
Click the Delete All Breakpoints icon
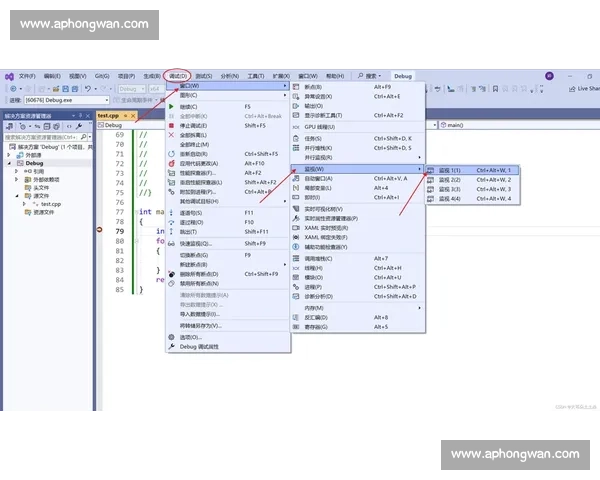pos(171,274)
